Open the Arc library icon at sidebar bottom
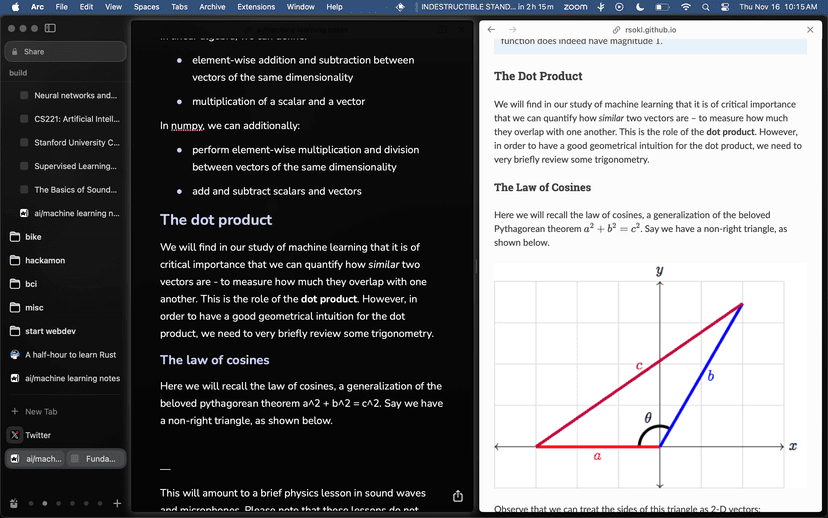This screenshot has height=518, width=828. point(13,503)
